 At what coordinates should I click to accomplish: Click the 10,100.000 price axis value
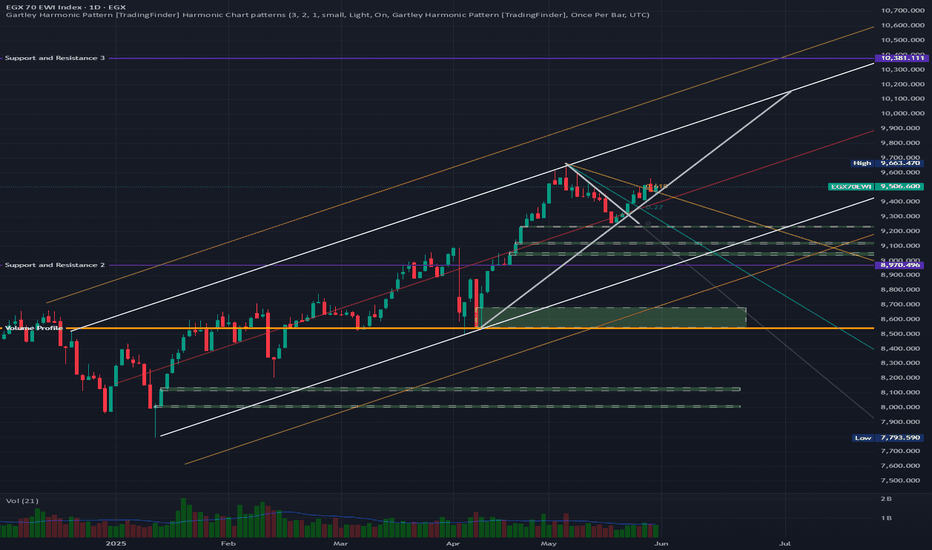[902, 99]
